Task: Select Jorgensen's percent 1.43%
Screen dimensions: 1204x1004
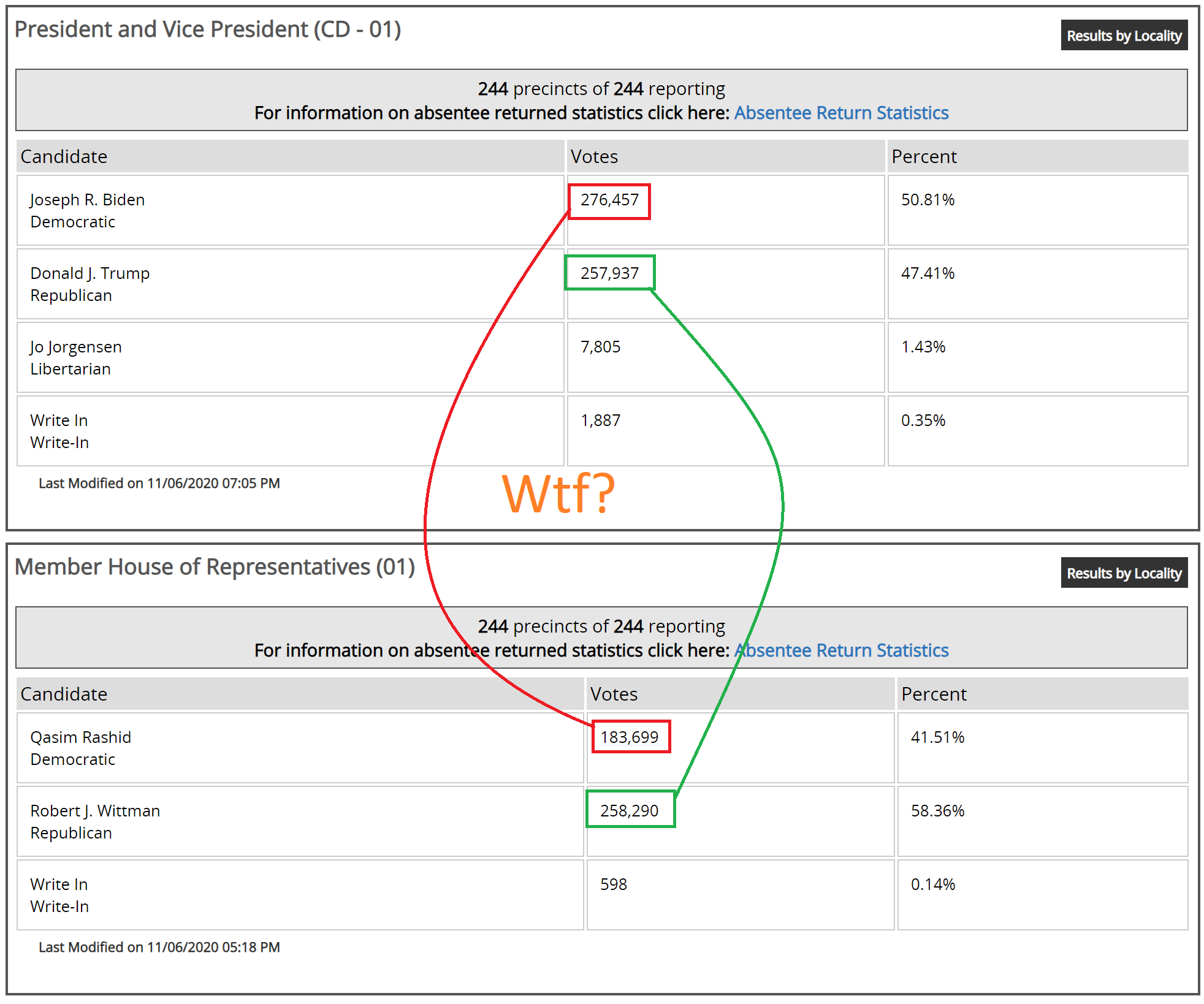Action: pos(923,347)
